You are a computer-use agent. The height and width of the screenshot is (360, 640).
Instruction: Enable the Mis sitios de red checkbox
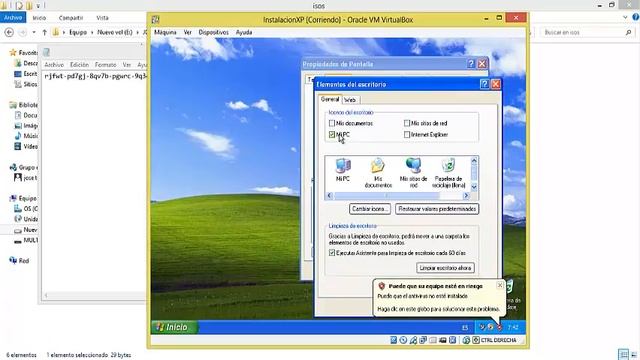point(407,123)
